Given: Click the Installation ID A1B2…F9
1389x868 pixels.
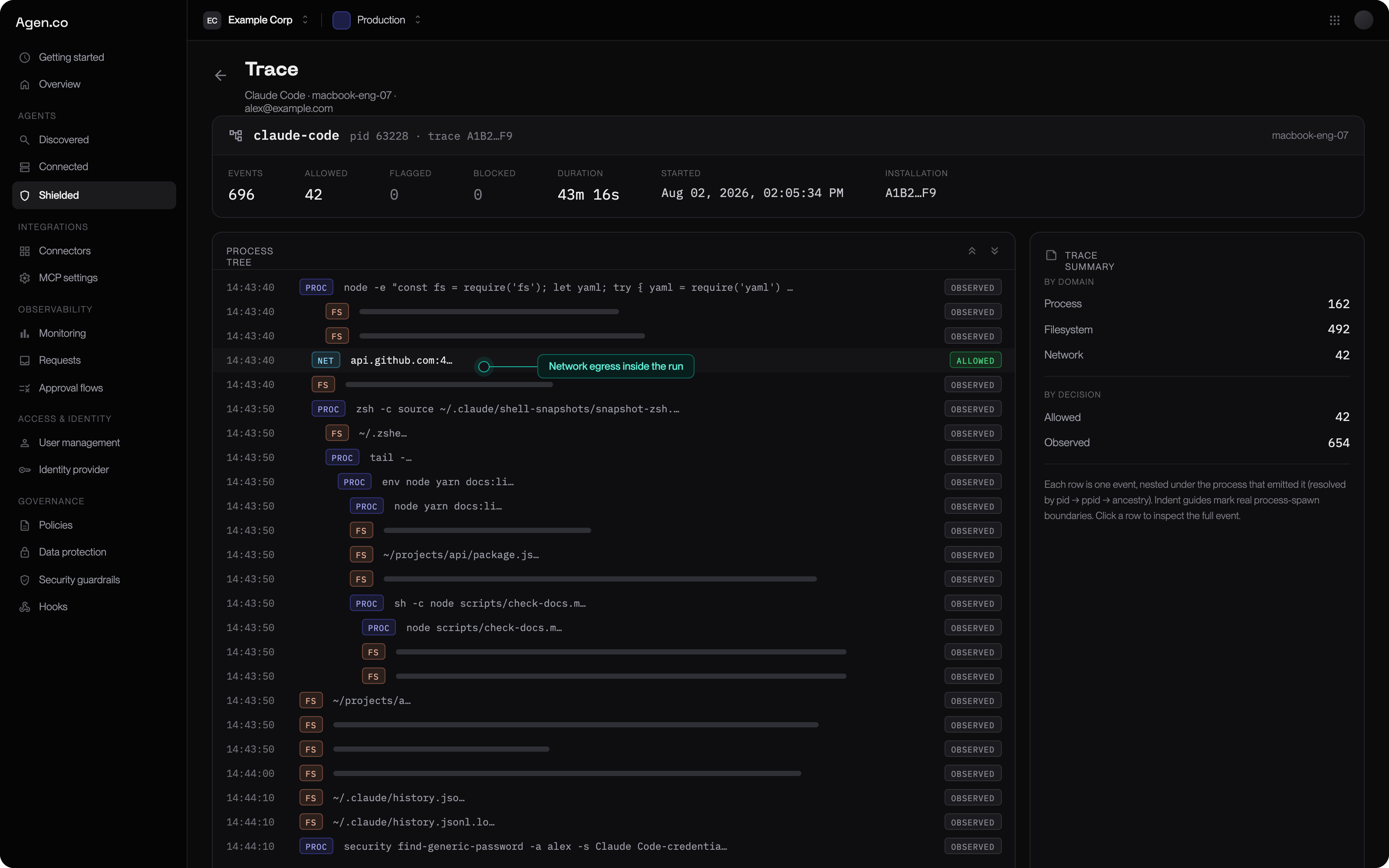Looking at the screenshot, I should coord(910,193).
